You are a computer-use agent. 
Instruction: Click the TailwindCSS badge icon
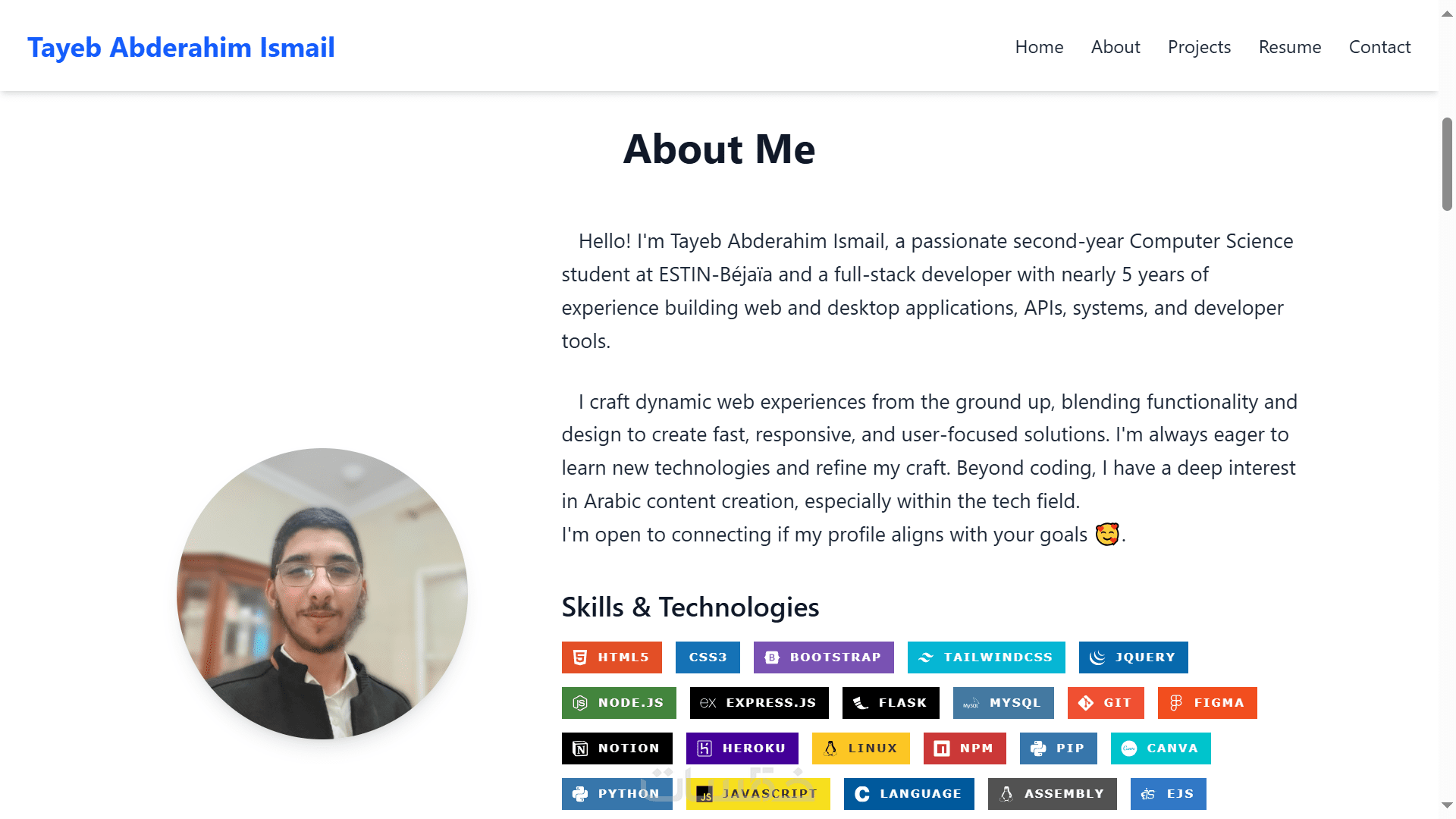[926, 657]
